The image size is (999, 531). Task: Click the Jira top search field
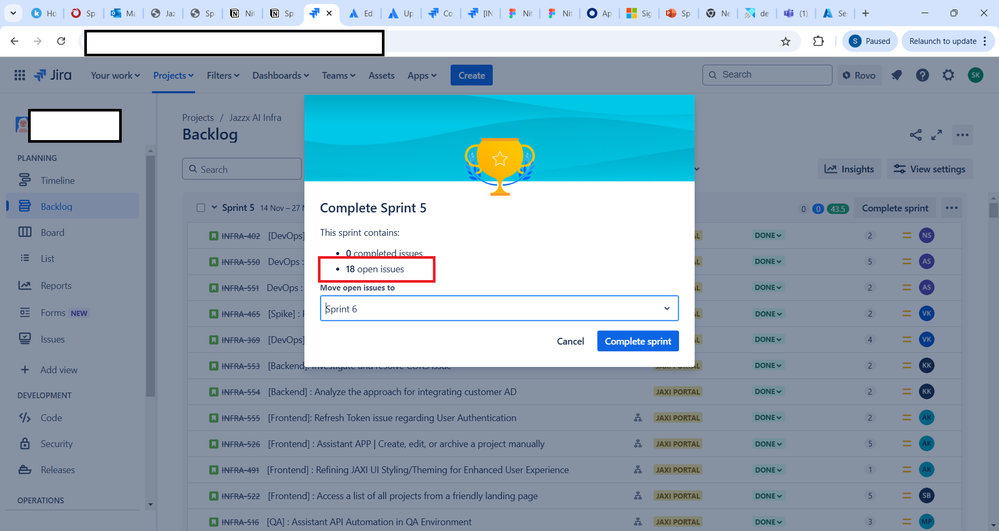point(767,75)
